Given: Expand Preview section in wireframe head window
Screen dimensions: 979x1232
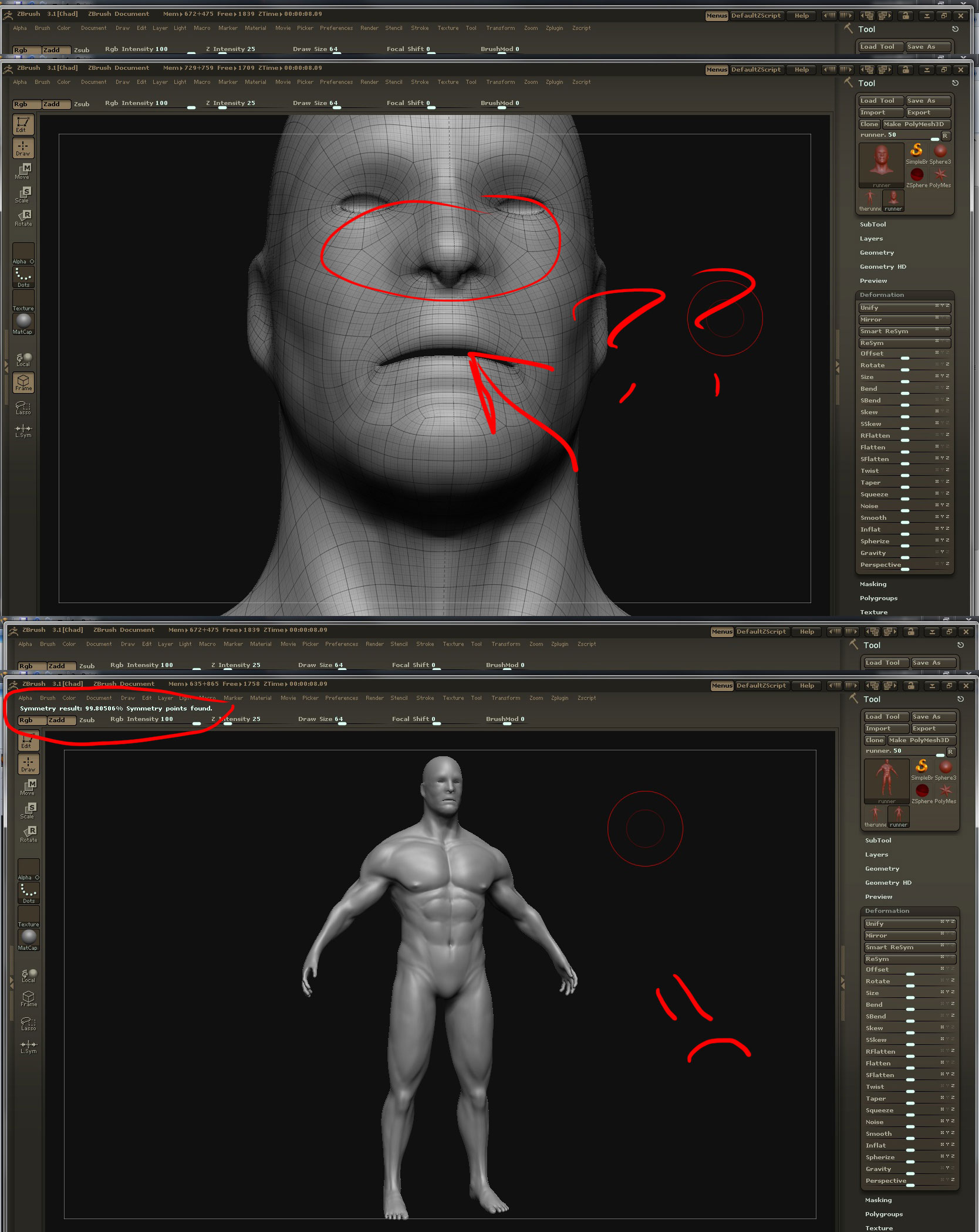Looking at the screenshot, I should pyautogui.click(x=873, y=281).
